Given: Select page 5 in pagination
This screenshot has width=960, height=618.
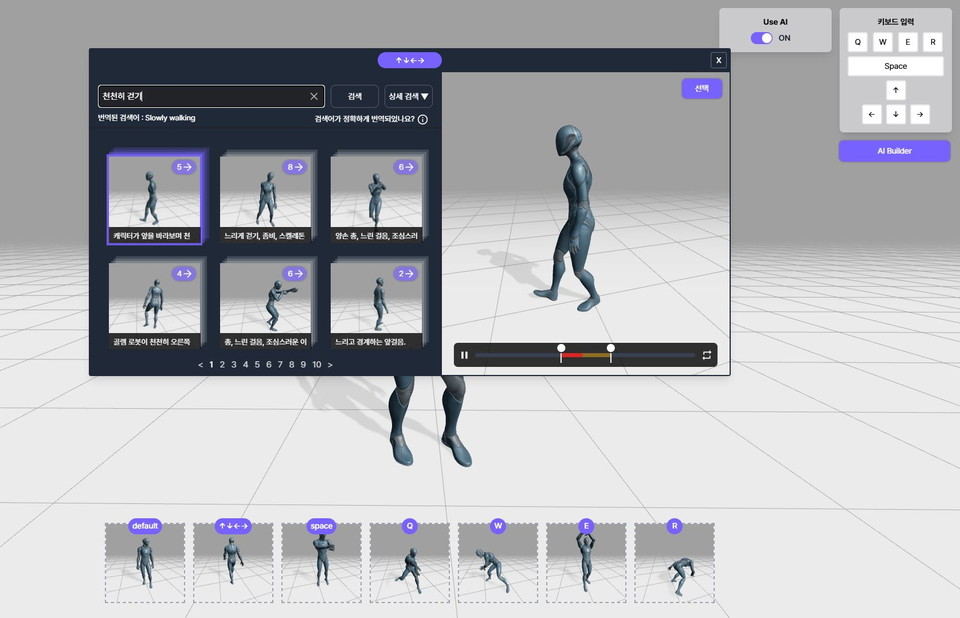Looking at the screenshot, I should coord(257,365).
